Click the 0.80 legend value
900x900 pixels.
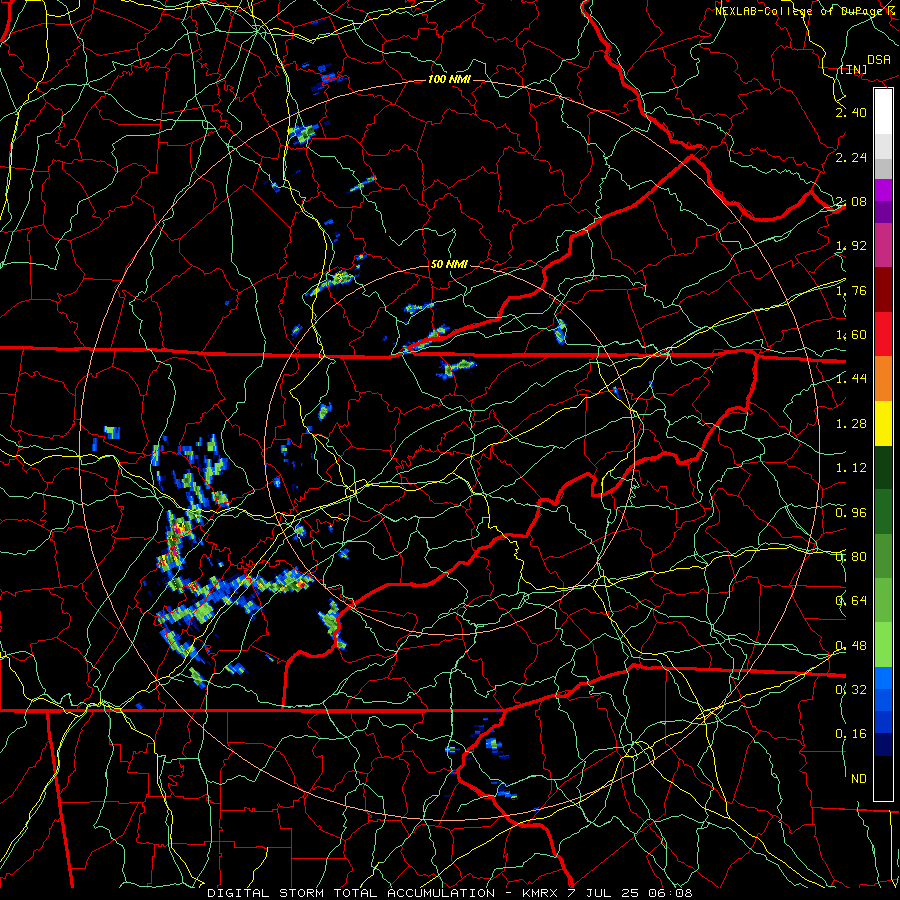click(x=851, y=557)
